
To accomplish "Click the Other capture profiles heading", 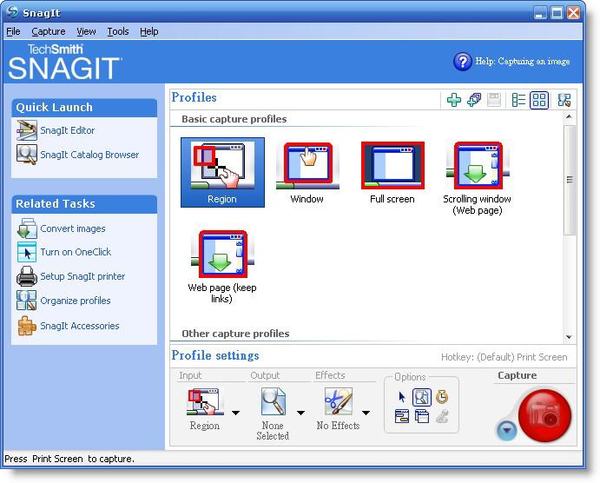I will (x=235, y=334).
